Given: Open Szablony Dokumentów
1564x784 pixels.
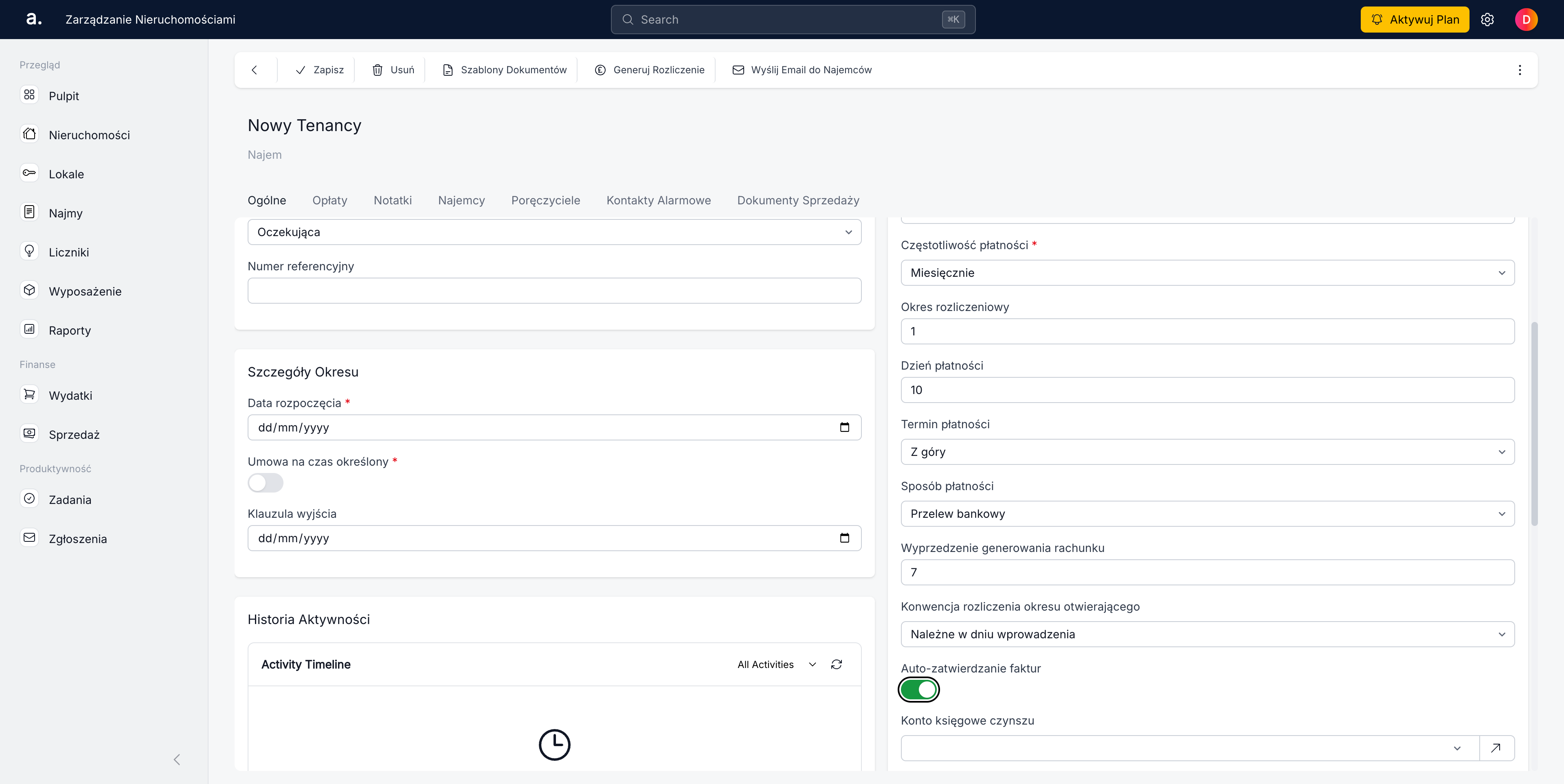Looking at the screenshot, I should tap(505, 70).
